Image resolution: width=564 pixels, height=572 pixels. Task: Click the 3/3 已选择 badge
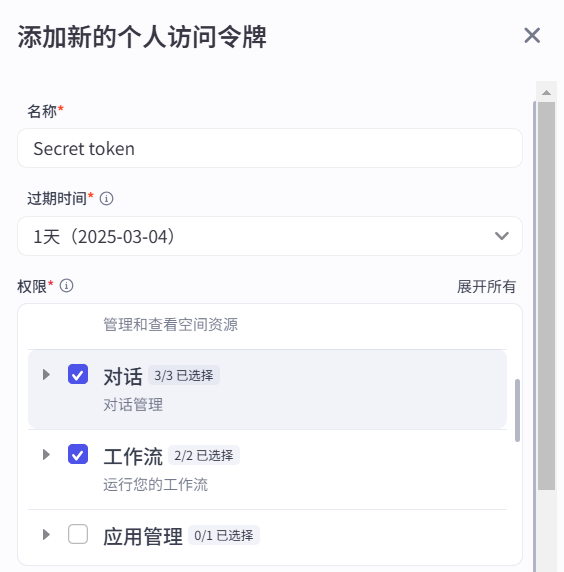[184, 375]
